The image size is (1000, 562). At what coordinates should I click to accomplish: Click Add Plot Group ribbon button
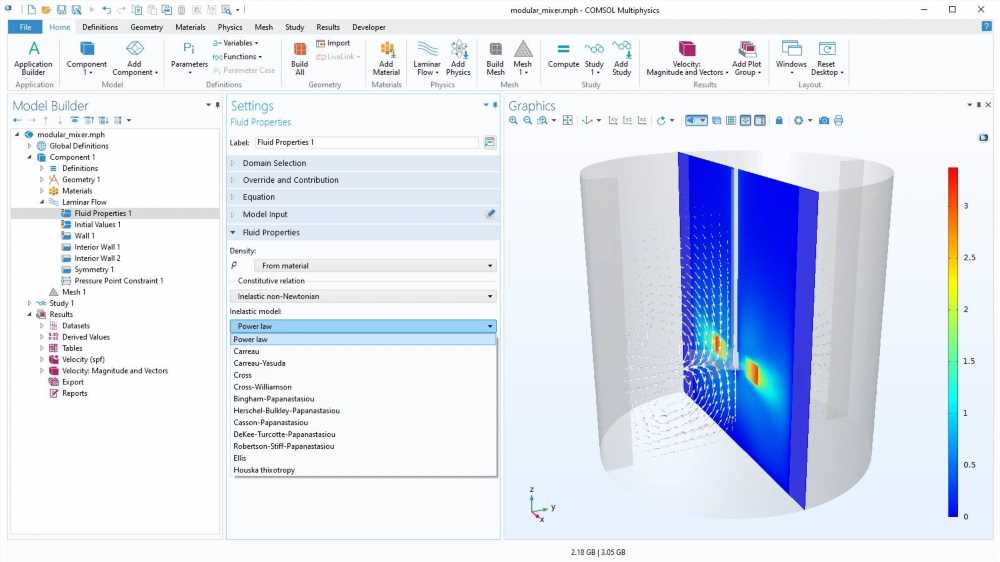(x=746, y=58)
